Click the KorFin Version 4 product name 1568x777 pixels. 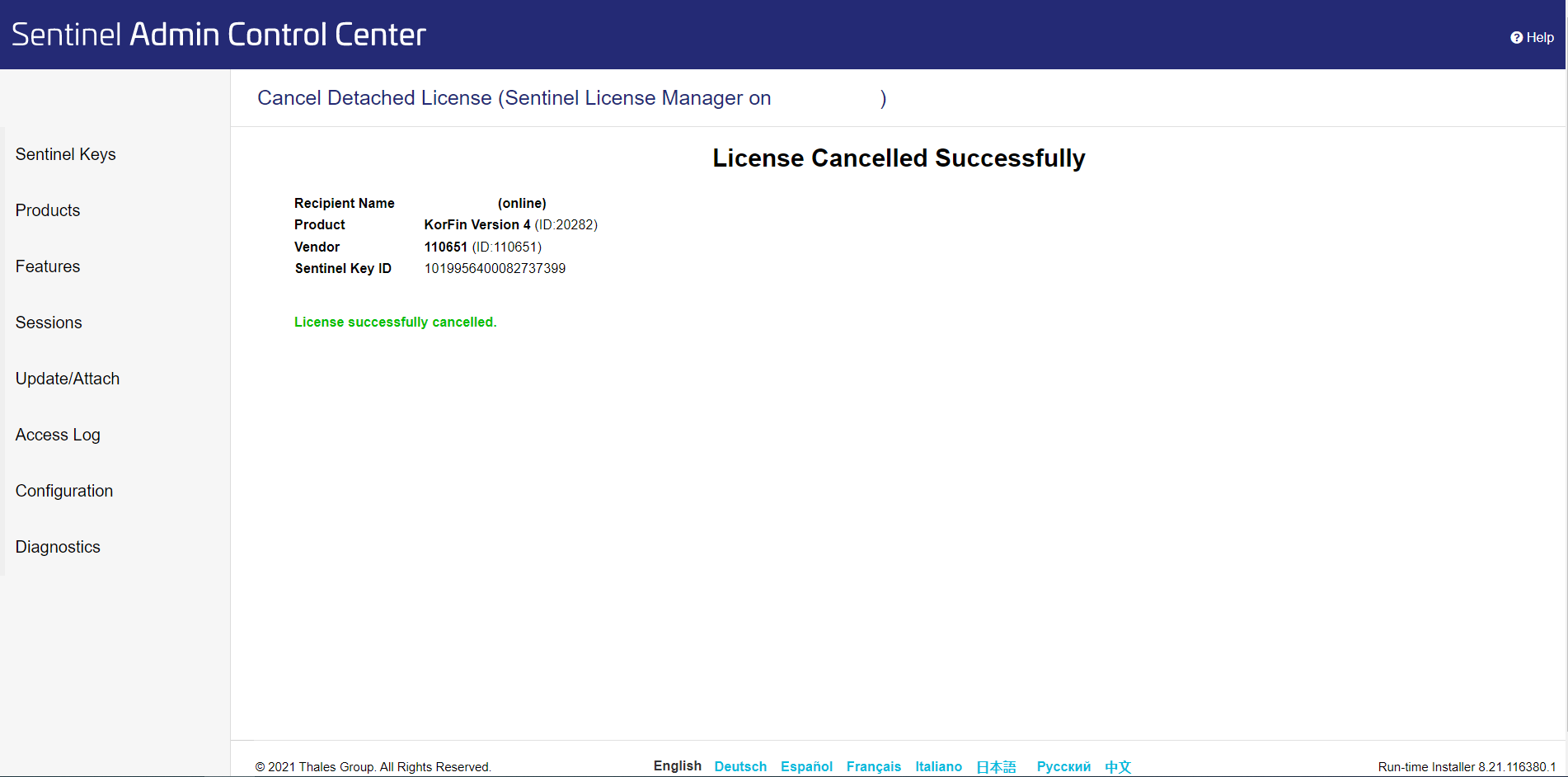coord(477,224)
